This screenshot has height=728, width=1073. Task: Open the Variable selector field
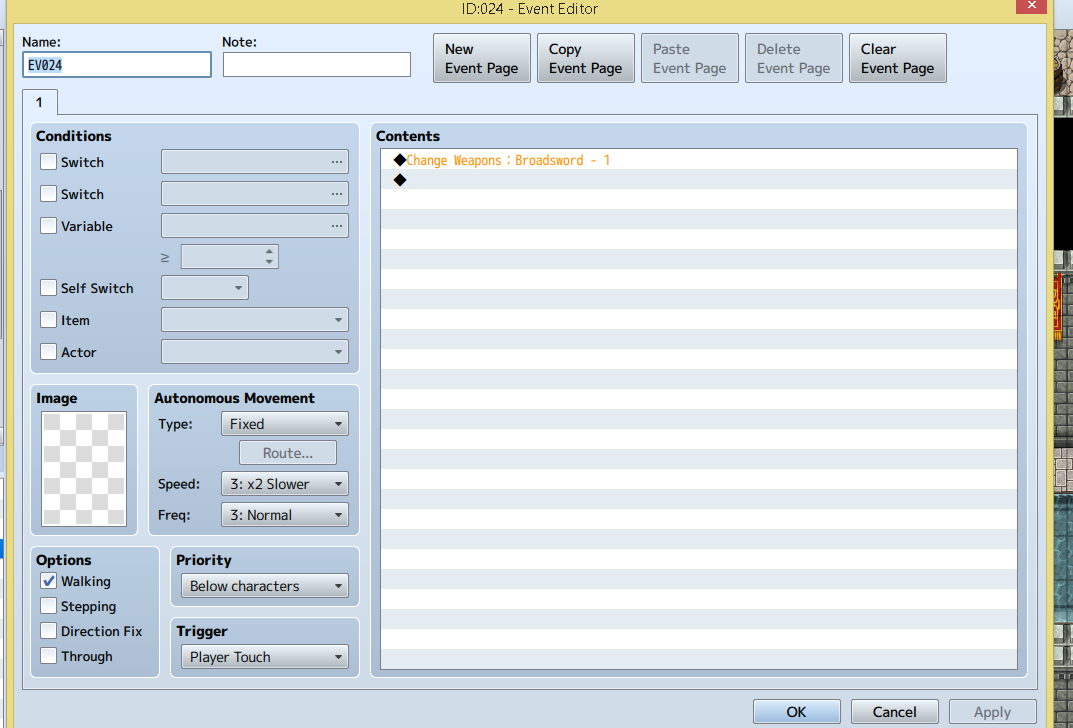point(255,226)
